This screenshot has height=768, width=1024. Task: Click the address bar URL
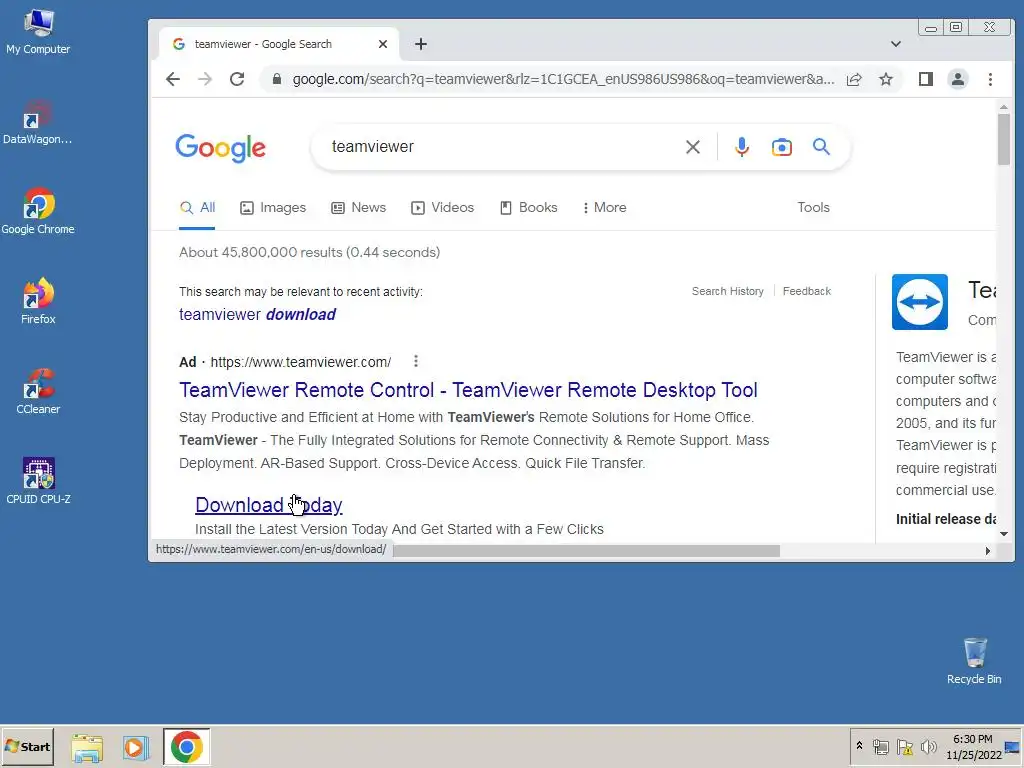click(563, 79)
